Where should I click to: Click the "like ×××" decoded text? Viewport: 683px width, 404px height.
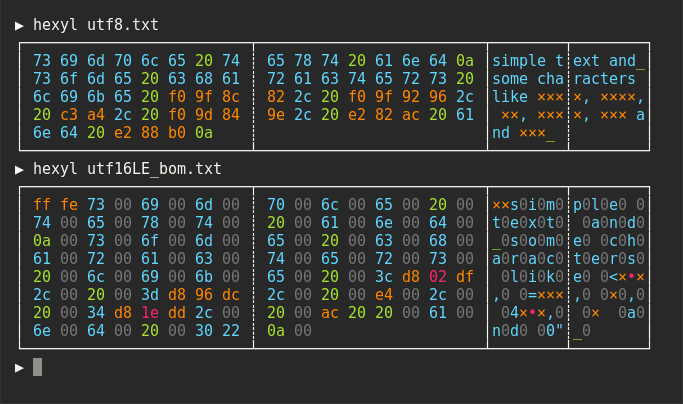(x=527, y=97)
